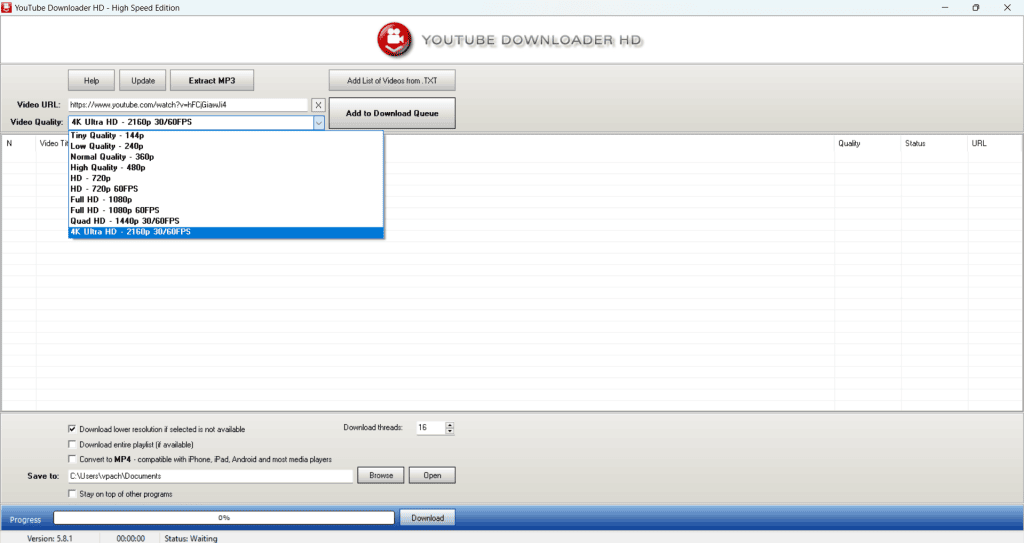
Task: Collapse the Video Quality dropdown arrow
Action: click(x=319, y=122)
